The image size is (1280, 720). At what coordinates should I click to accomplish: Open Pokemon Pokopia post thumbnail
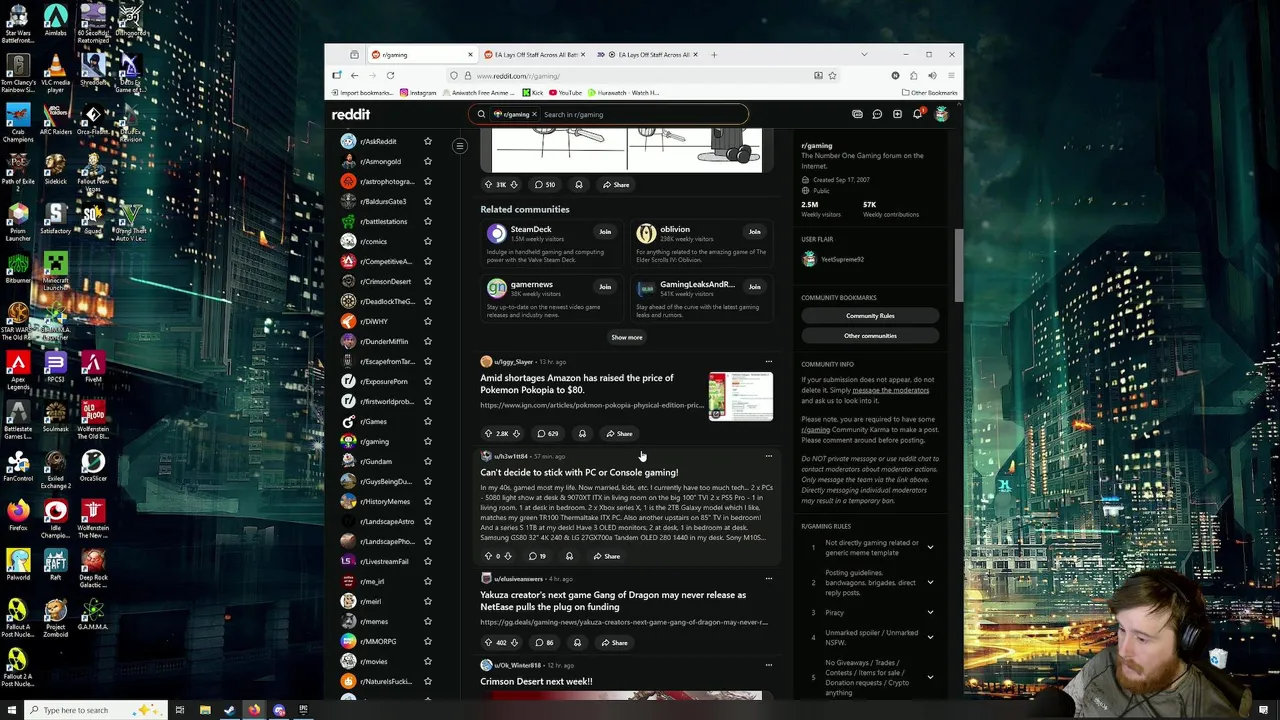[740, 396]
